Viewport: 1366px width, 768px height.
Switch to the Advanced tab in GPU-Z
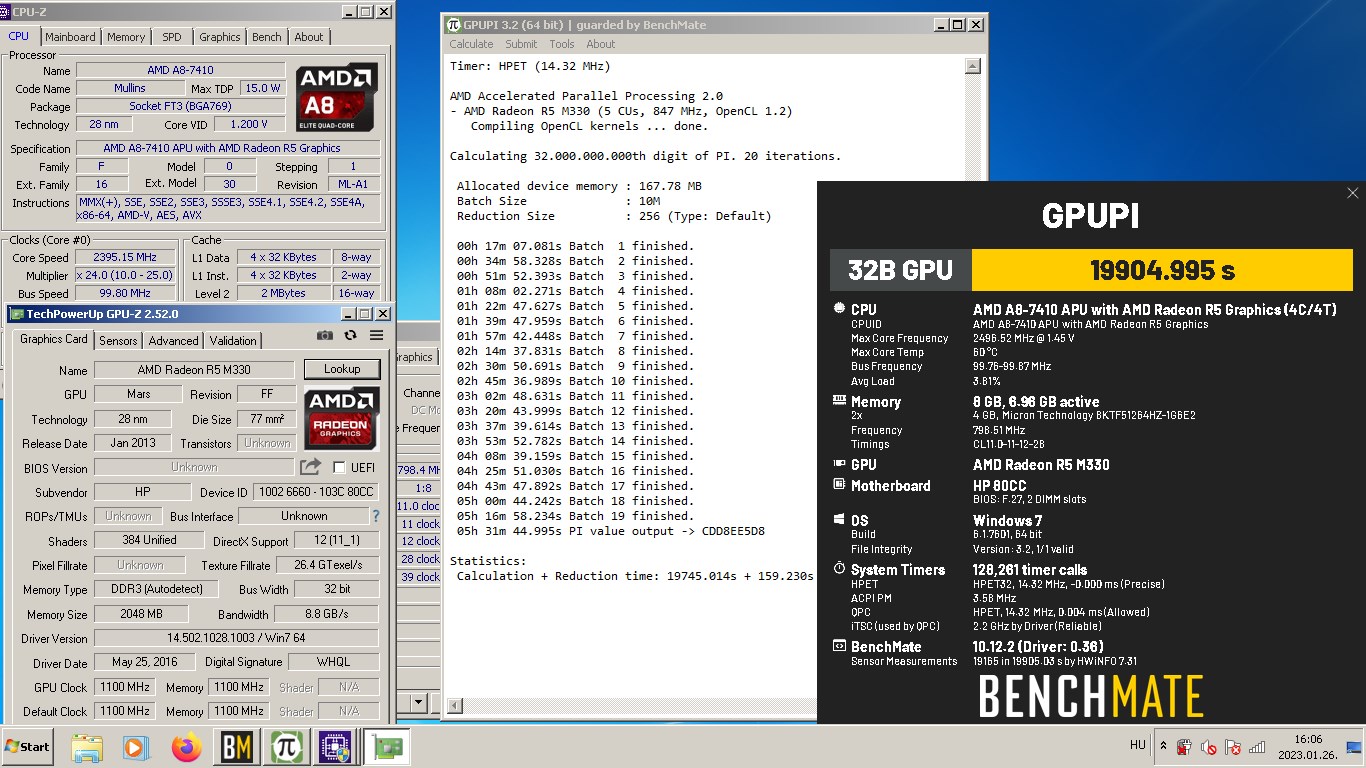click(173, 341)
